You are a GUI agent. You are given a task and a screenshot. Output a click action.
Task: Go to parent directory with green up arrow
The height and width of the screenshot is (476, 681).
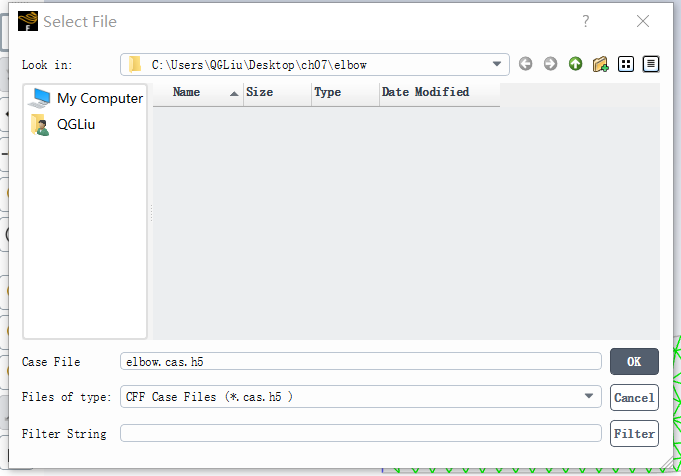click(x=575, y=64)
